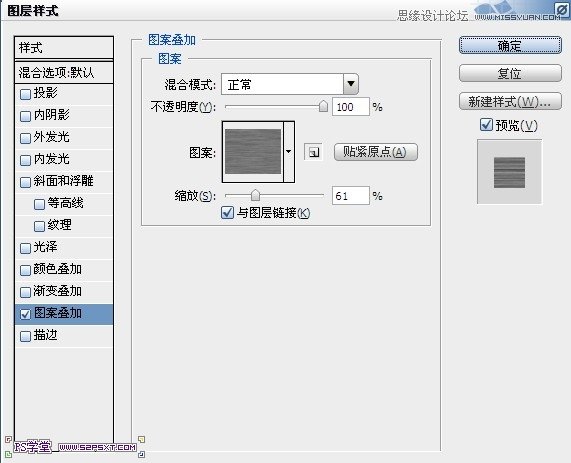The height and width of the screenshot is (463, 571).
Task: Enable the 投影 drop shadow checkbox
Action: (25, 94)
